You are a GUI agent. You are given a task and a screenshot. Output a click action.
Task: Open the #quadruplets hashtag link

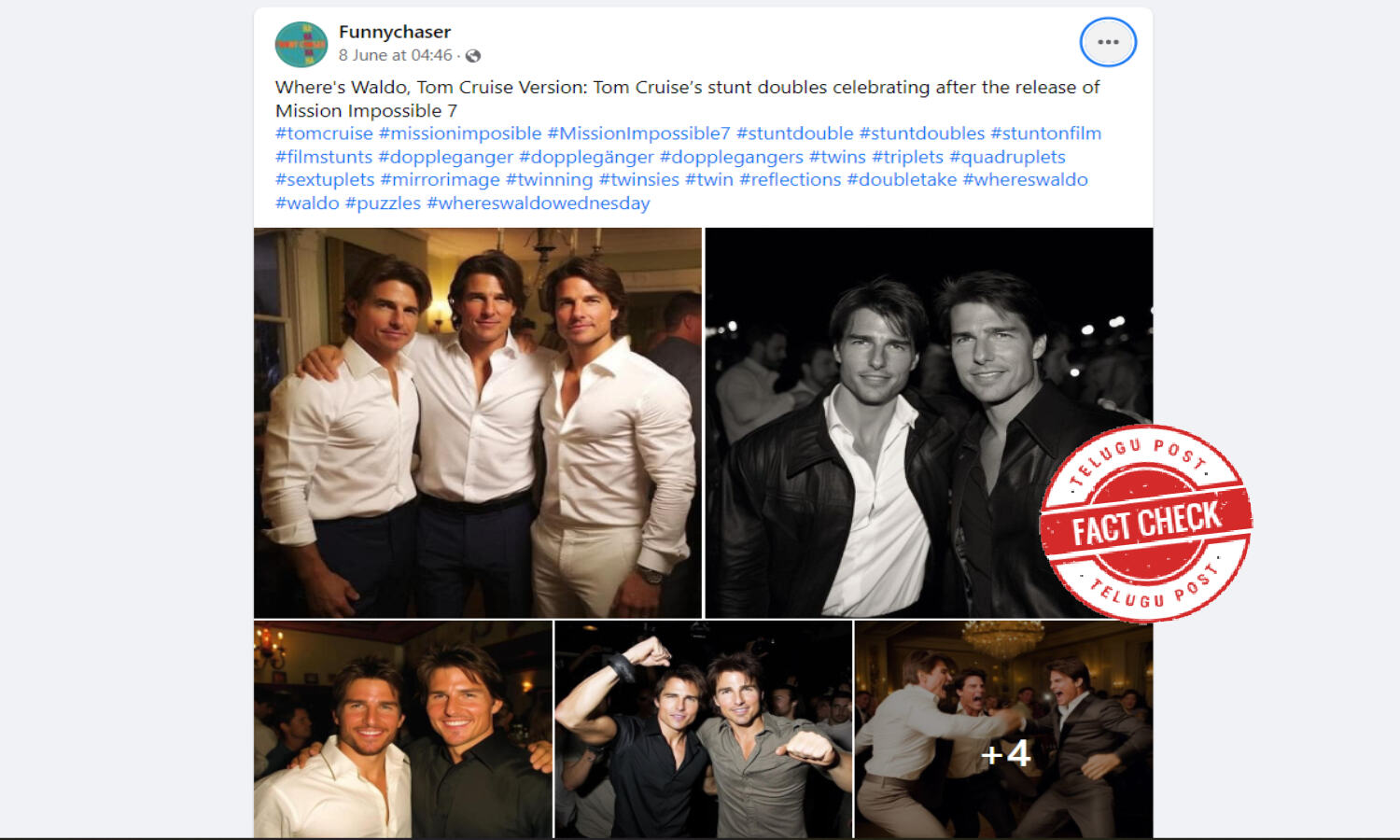coord(1007,157)
